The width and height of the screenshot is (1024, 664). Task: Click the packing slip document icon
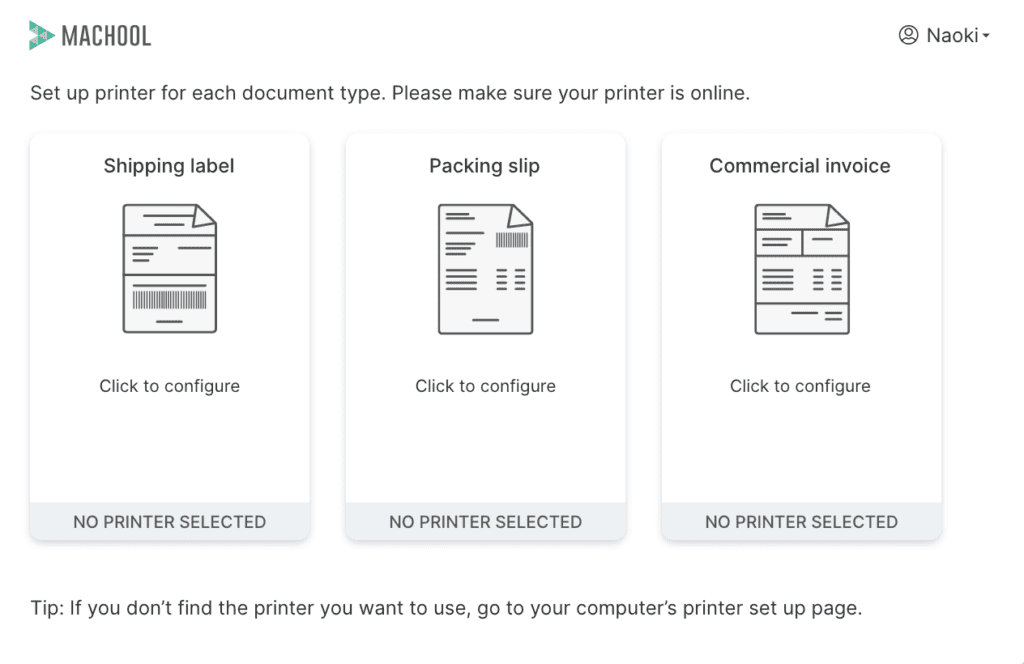[x=485, y=267]
